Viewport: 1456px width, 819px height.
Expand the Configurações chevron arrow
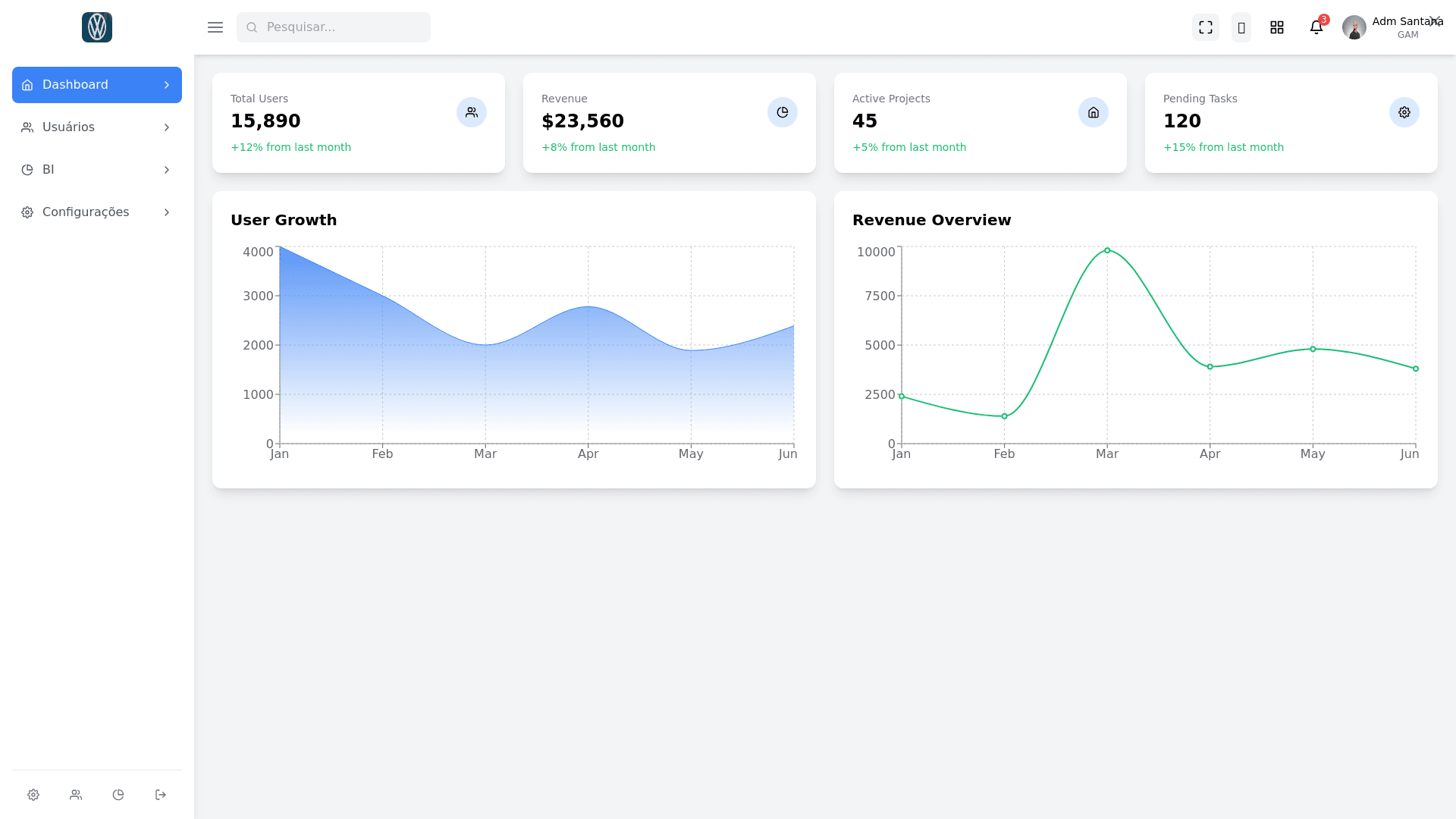pyautogui.click(x=167, y=212)
